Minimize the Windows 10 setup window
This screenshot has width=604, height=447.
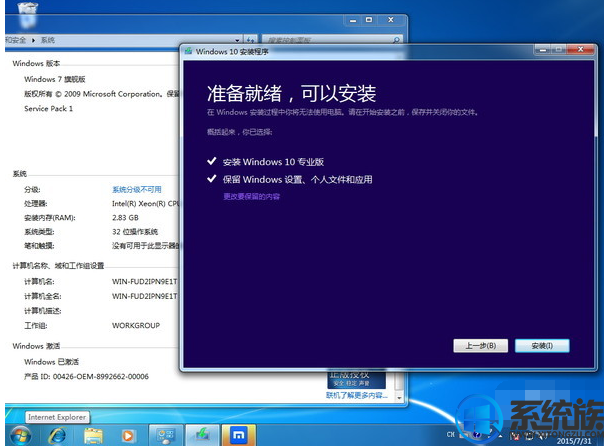pyautogui.click(x=543, y=49)
